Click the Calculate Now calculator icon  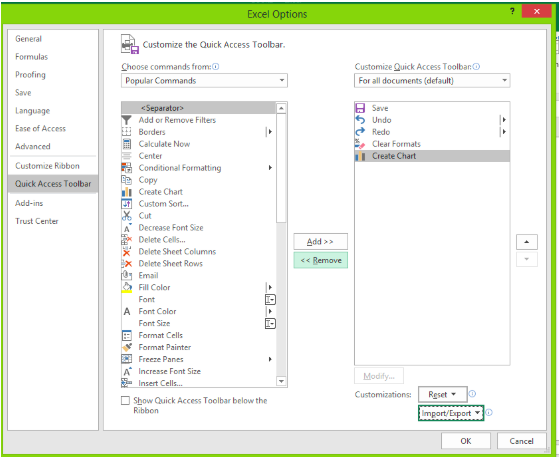[x=127, y=144]
